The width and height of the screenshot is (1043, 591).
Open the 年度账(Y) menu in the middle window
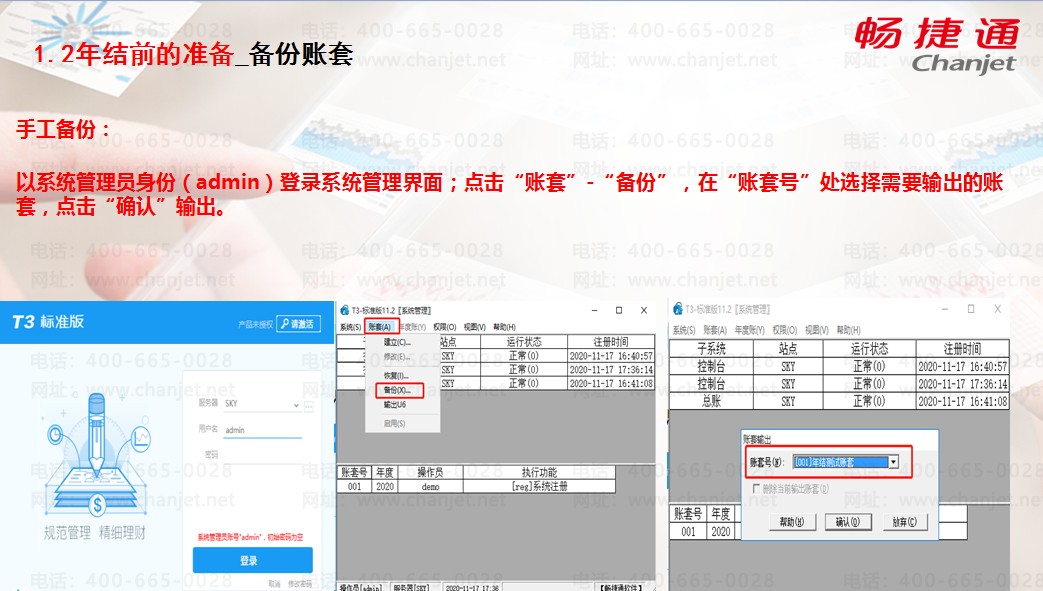[412, 327]
